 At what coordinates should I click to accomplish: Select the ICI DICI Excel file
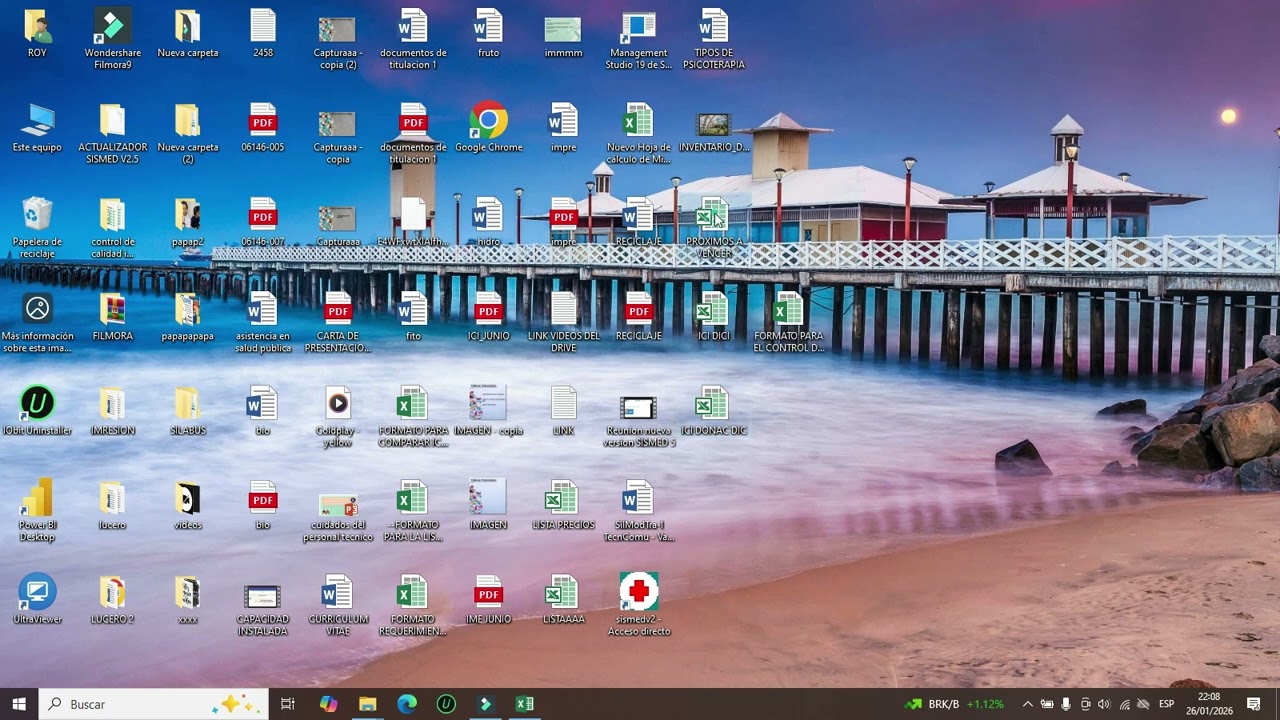click(714, 316)
